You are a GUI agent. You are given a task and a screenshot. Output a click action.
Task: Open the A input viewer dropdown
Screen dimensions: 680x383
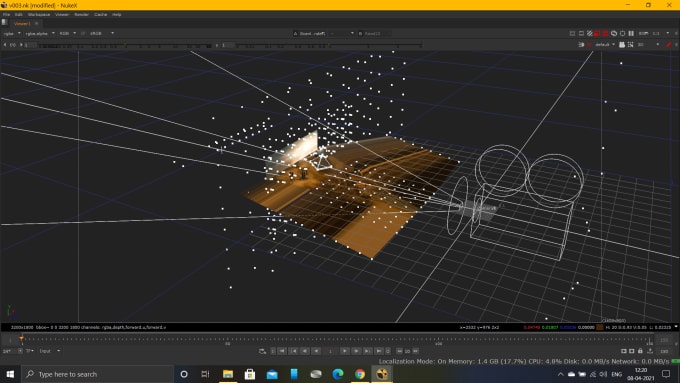[x=323, y=33]
